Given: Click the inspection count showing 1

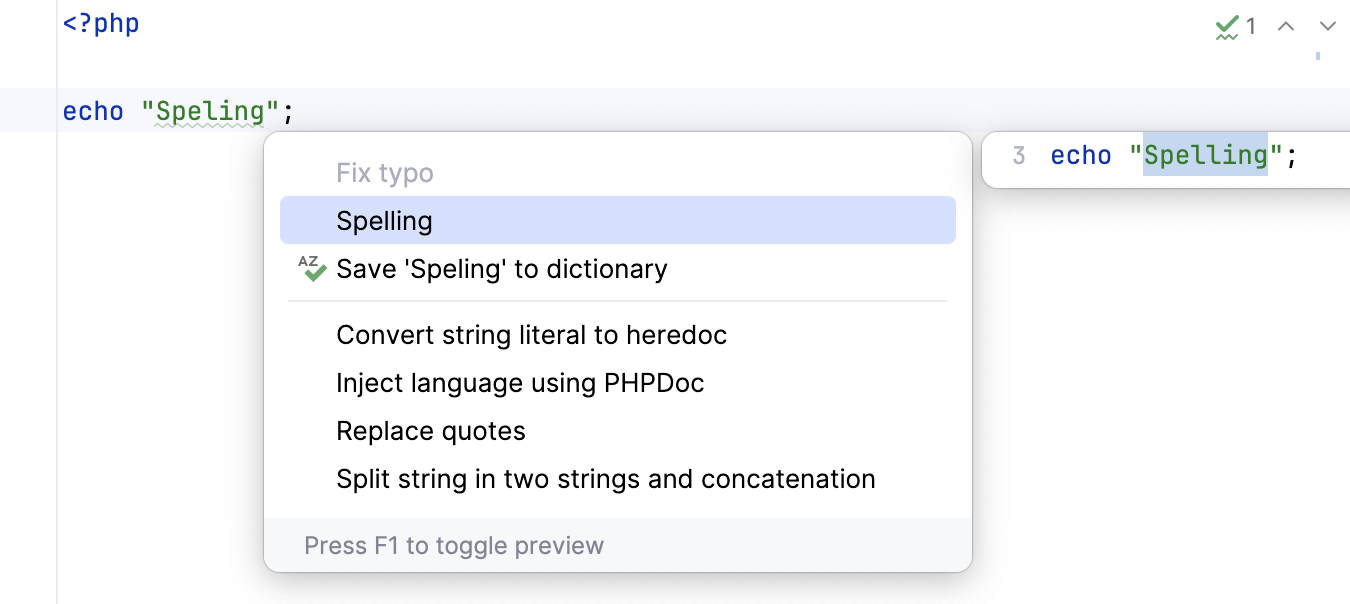Looking at the screenshot, I should tap(1250, 27).
